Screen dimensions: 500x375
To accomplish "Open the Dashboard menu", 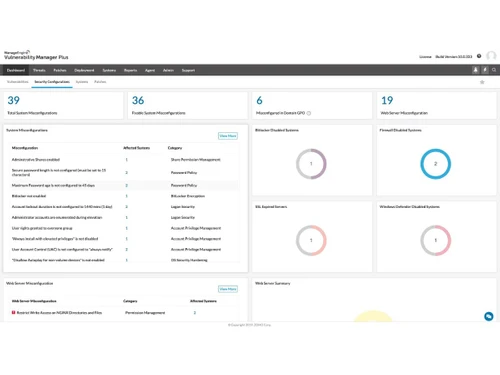I will (16, 70).
